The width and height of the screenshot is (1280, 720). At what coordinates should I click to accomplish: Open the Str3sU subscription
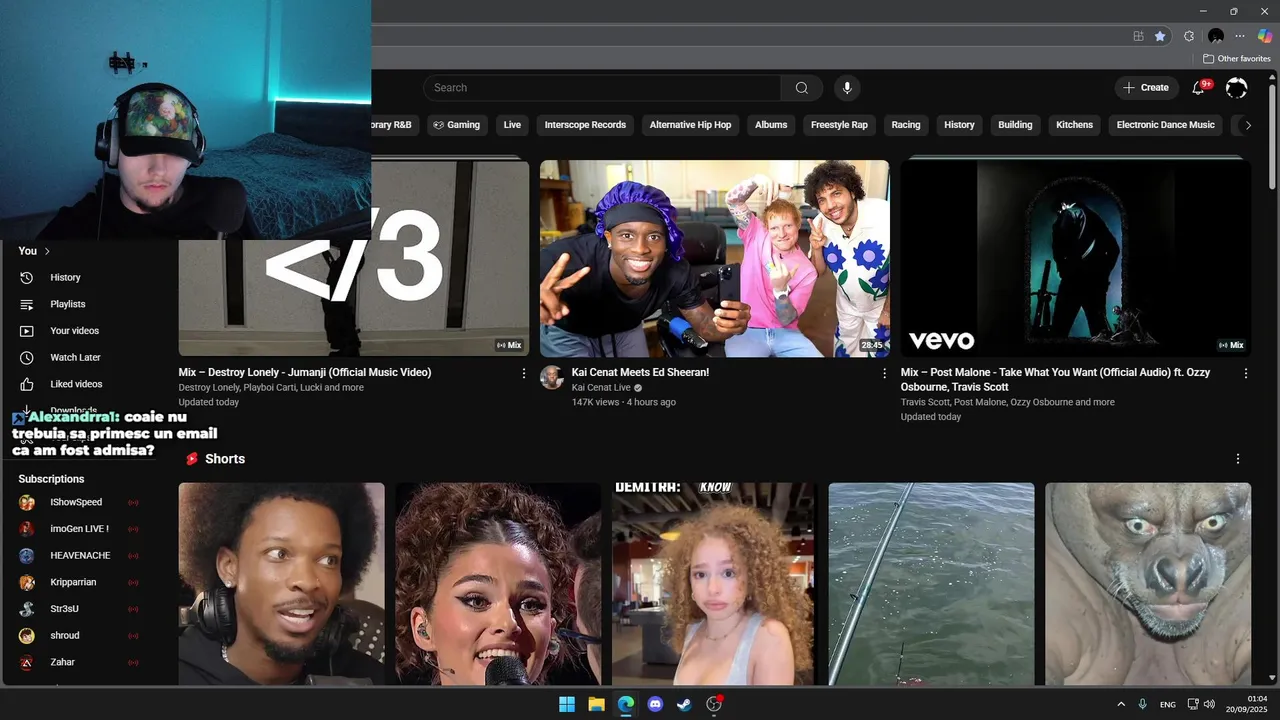pyautogui.click(x=64, y=609)
